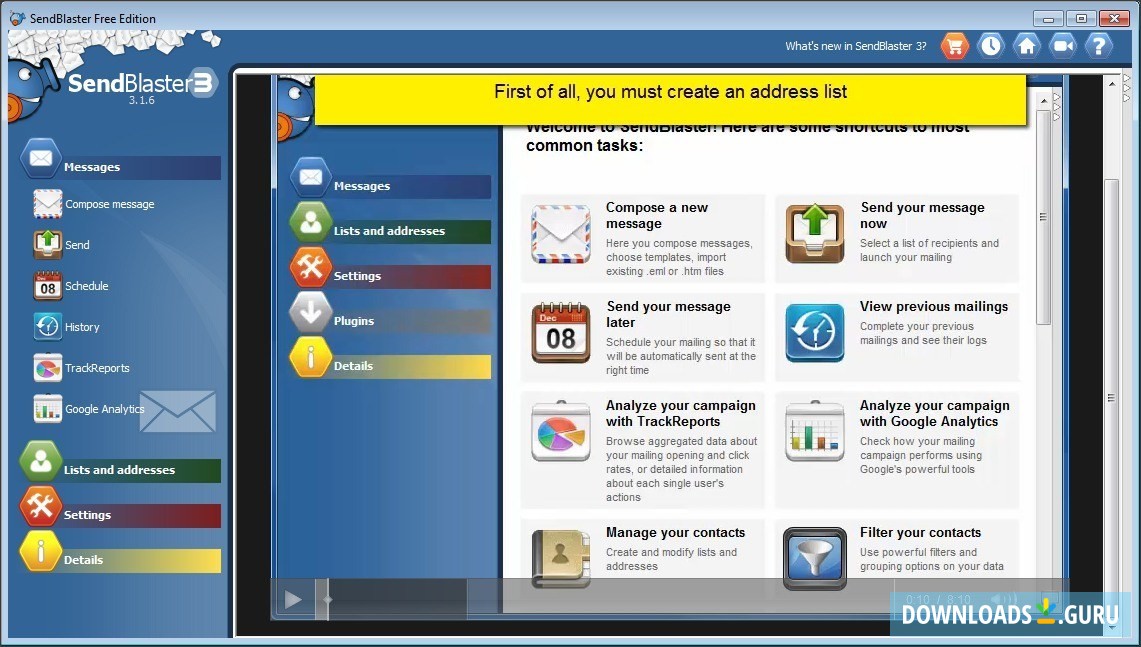Click the Compose message envelope icon in sidebar
The image size is (1141, 647).
(x=47, y=204)
